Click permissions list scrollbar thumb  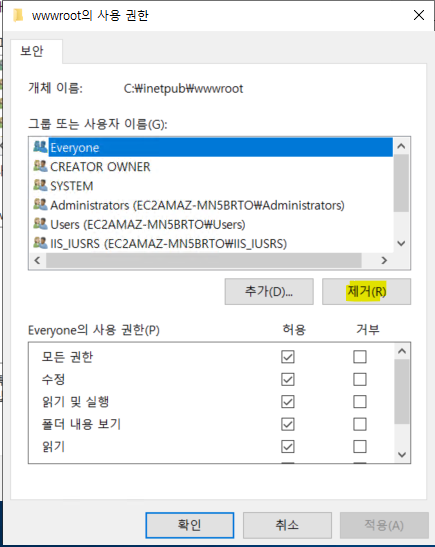(402, 392)
